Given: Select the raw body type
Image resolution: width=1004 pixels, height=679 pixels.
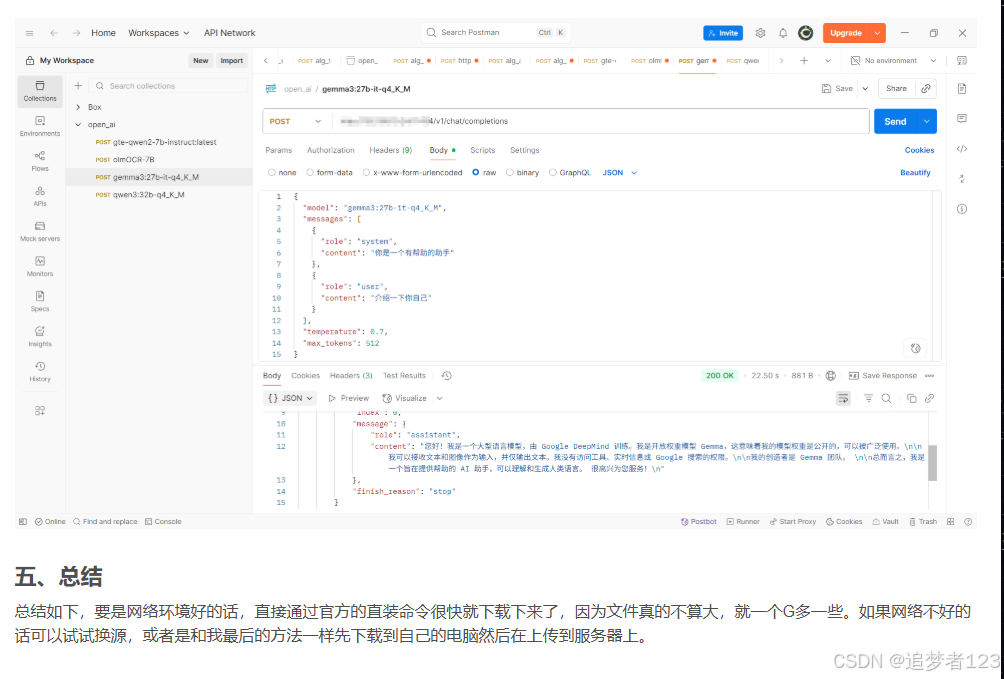Looking at the screenshot, I should pos(483,172).
